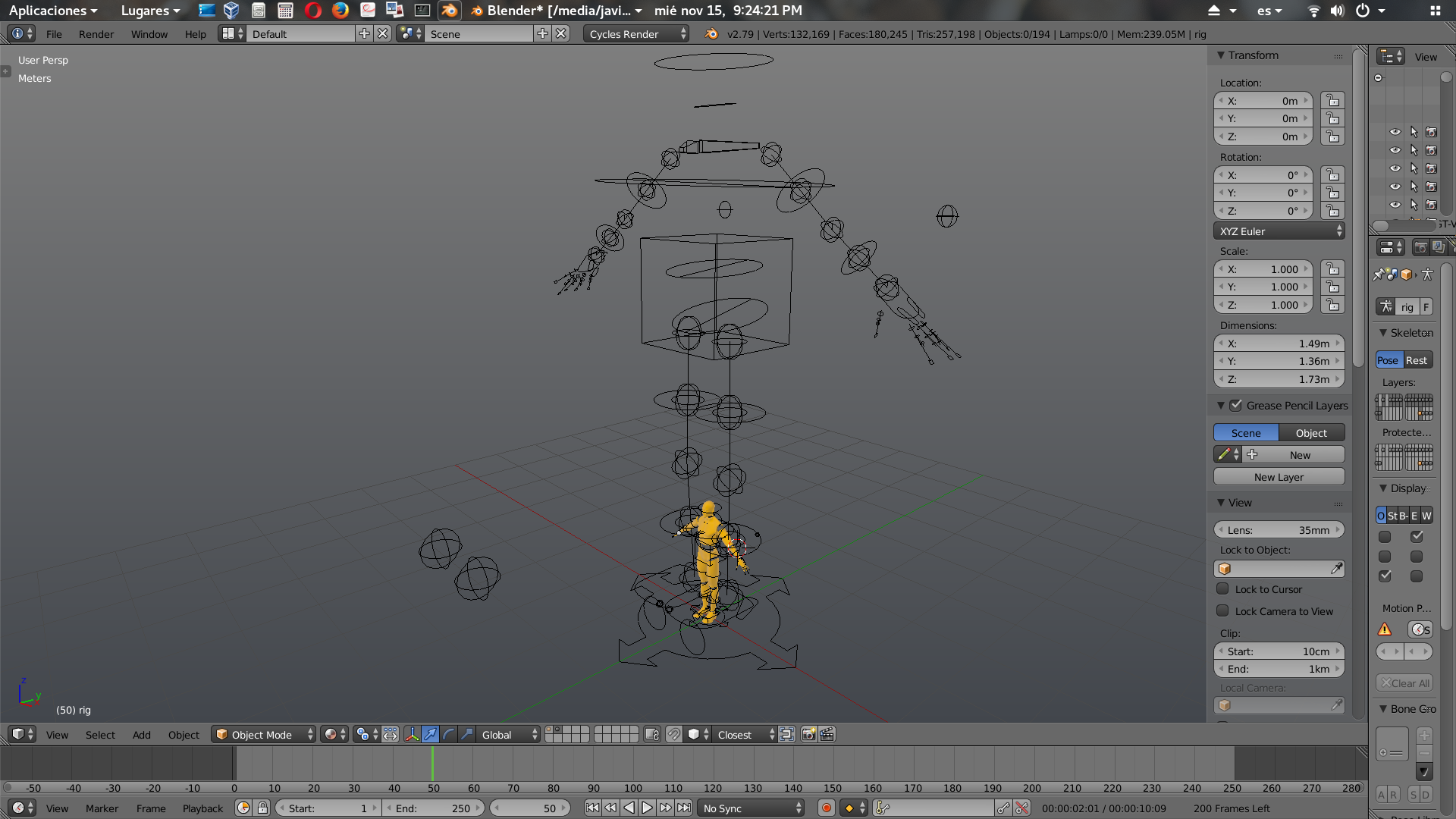Open the Global transform orientation dropdown

509,734
